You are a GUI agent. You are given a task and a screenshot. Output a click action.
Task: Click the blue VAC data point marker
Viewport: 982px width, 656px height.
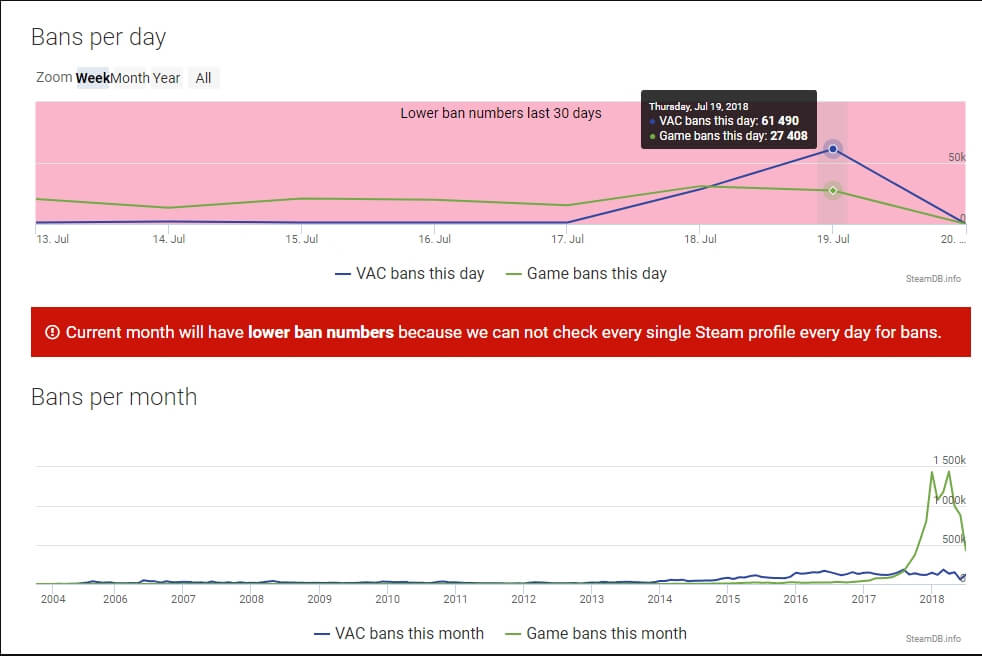pos(833,149)
